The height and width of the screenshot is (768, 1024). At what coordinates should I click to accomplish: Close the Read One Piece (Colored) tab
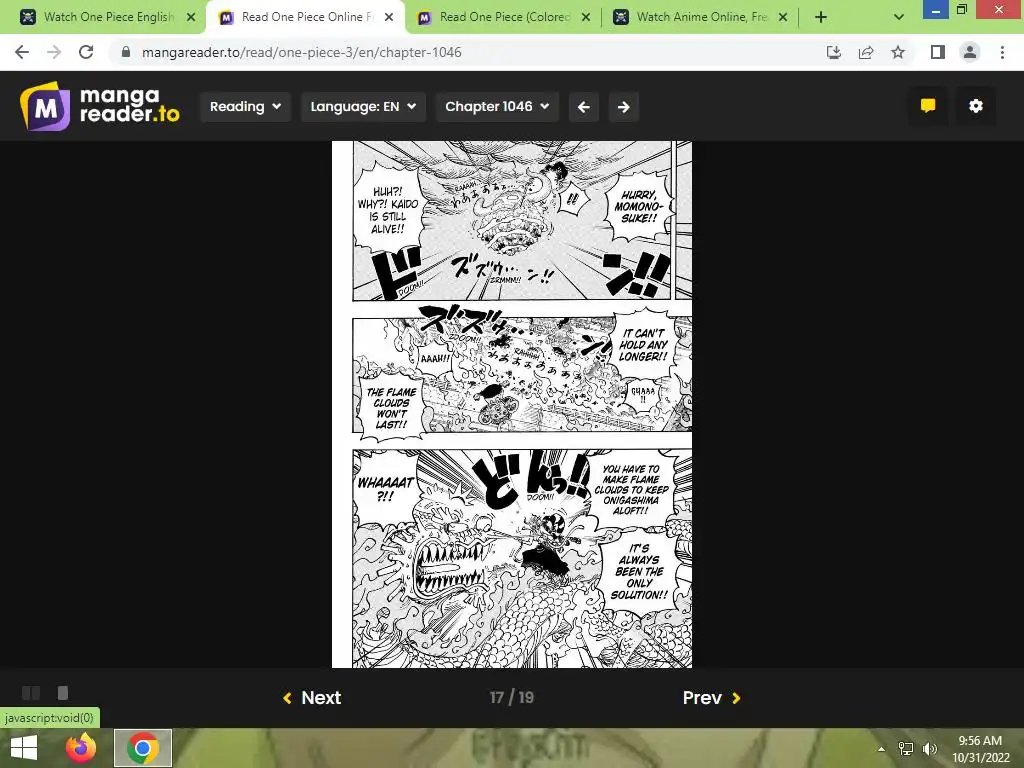click(586, 17)
